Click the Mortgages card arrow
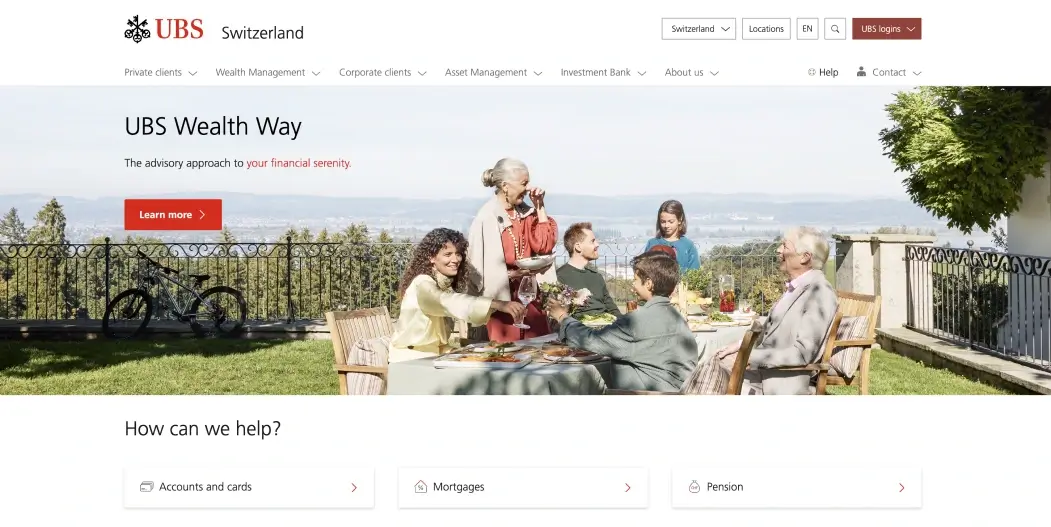The width and height of the screenshot is (1051, 527). point(627,487)
